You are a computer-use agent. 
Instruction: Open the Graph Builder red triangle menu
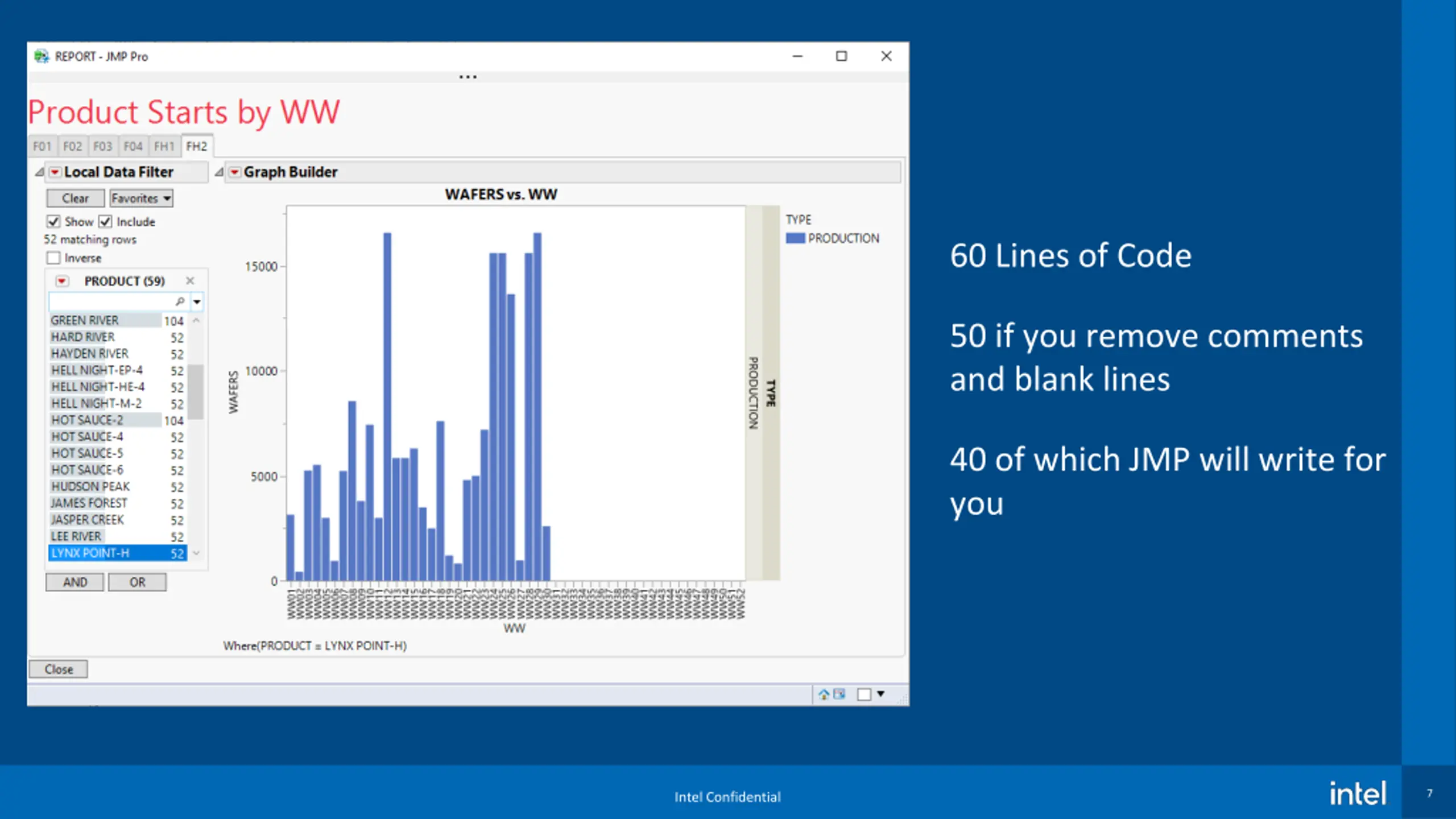[234, 172]
